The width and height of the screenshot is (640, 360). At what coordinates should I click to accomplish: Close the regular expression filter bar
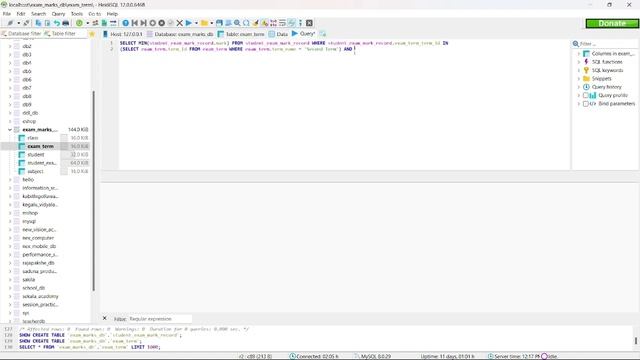tap(104, 318)
